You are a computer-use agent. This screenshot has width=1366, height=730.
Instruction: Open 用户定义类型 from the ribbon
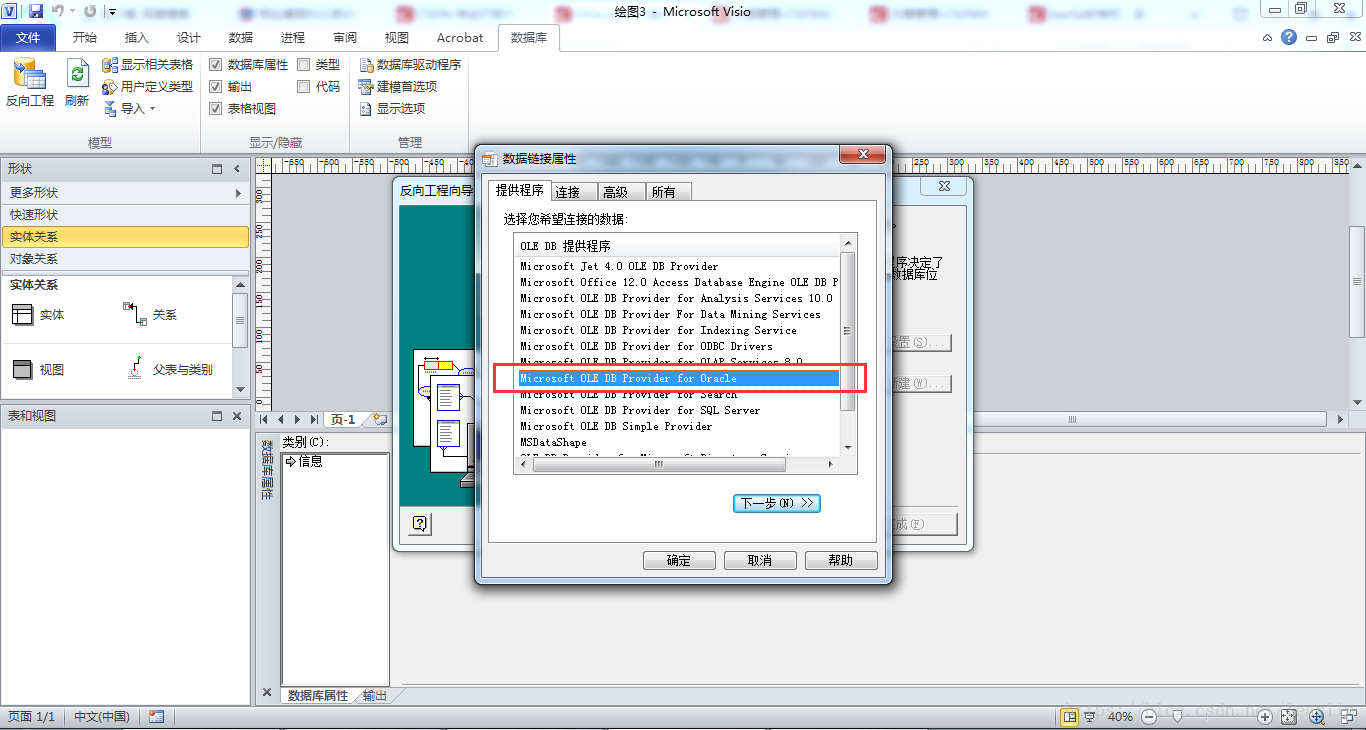coord(147,86)
